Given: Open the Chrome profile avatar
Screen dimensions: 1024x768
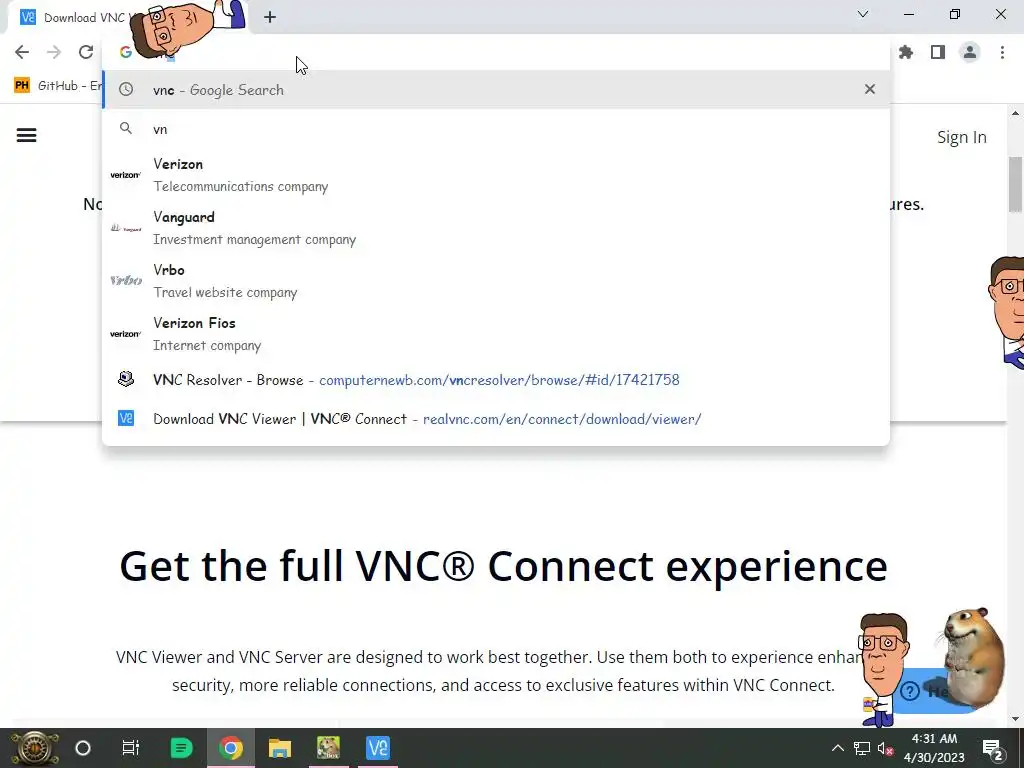Looking at the screenshot, I should 970,52.
